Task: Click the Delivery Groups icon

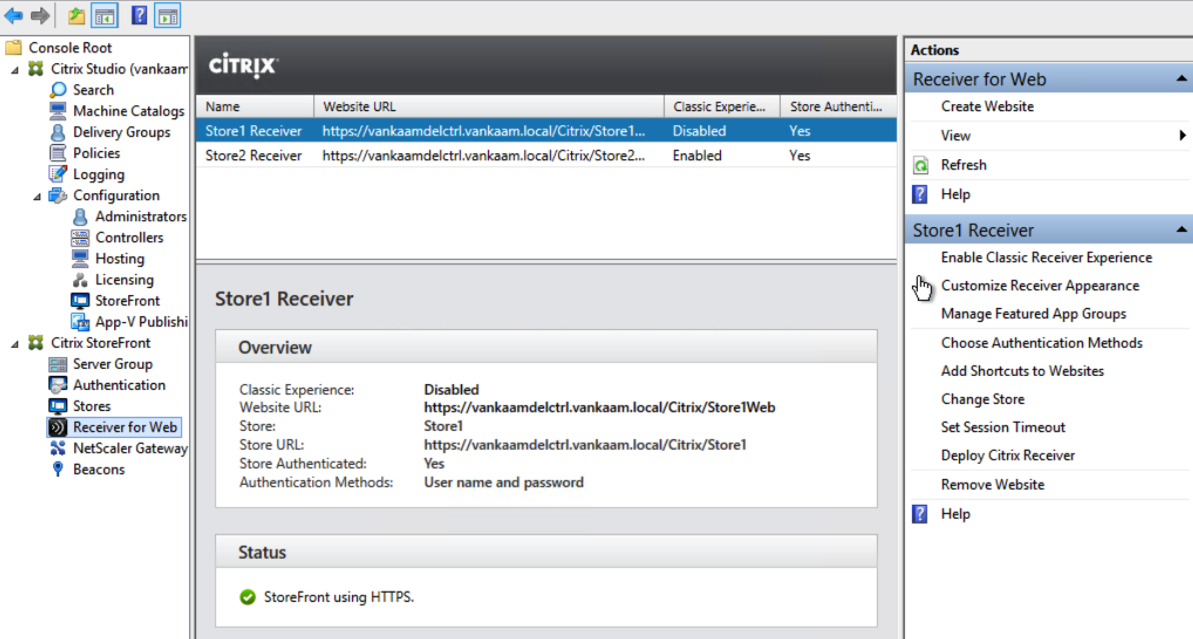Action: pos(58,132)
